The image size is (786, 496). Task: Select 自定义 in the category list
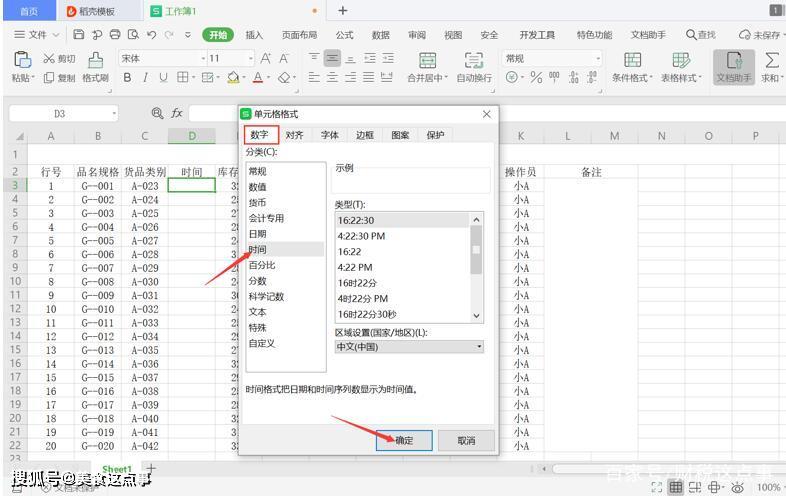click(x=285, y=344)
